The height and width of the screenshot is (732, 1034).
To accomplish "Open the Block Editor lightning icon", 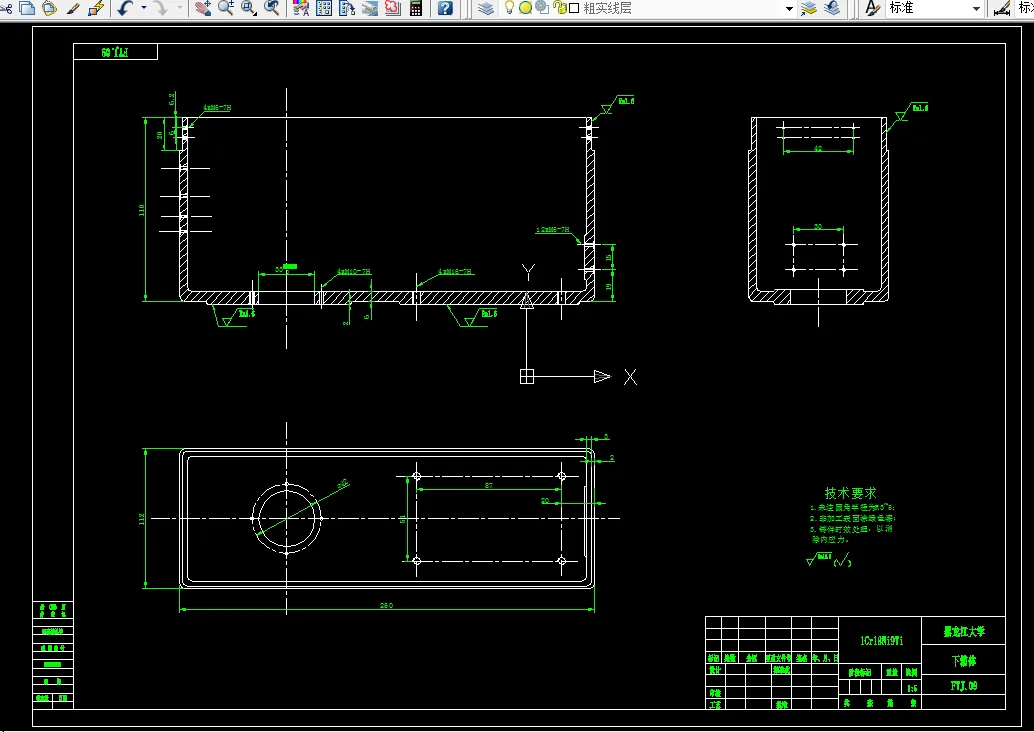I will (96, 8).
